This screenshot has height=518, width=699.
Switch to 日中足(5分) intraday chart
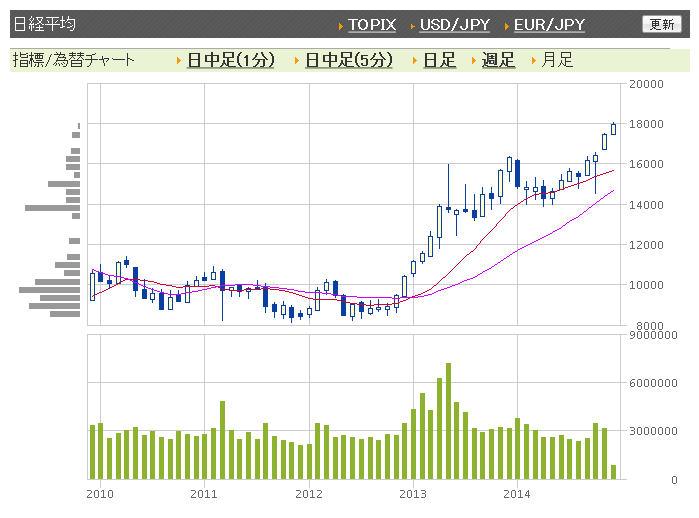click(x=349, y=60)
